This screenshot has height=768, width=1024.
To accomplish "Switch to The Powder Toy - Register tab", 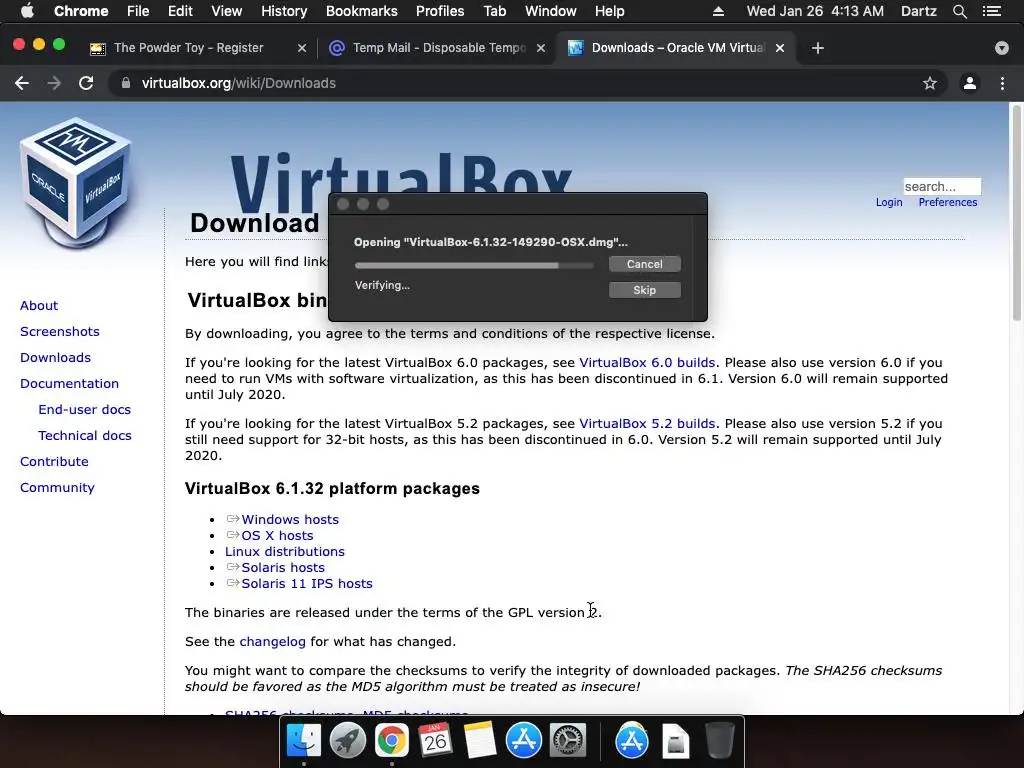I will [x=188, y=48].
